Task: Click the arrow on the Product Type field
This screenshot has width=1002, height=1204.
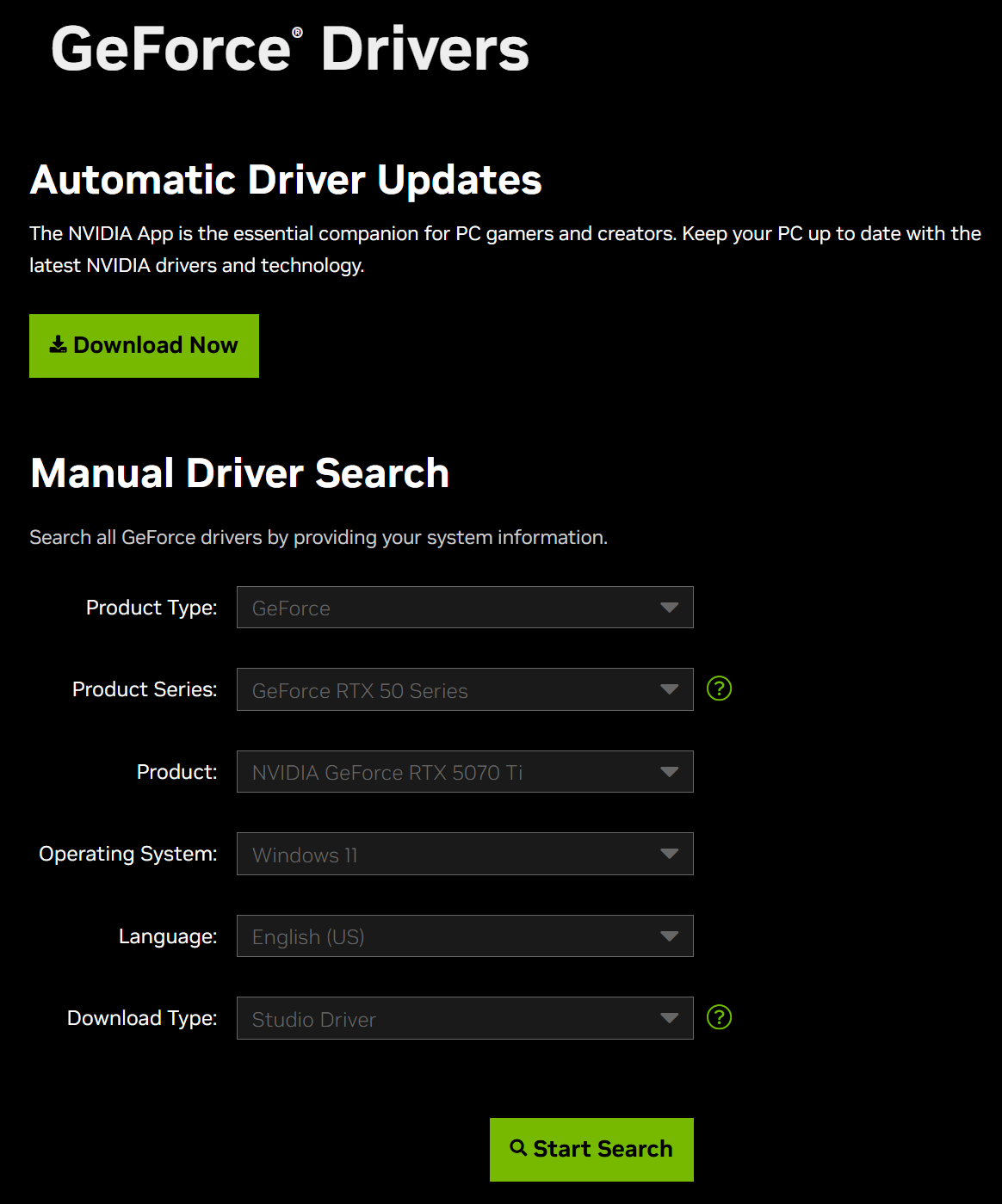Action: tap(669, 608)
